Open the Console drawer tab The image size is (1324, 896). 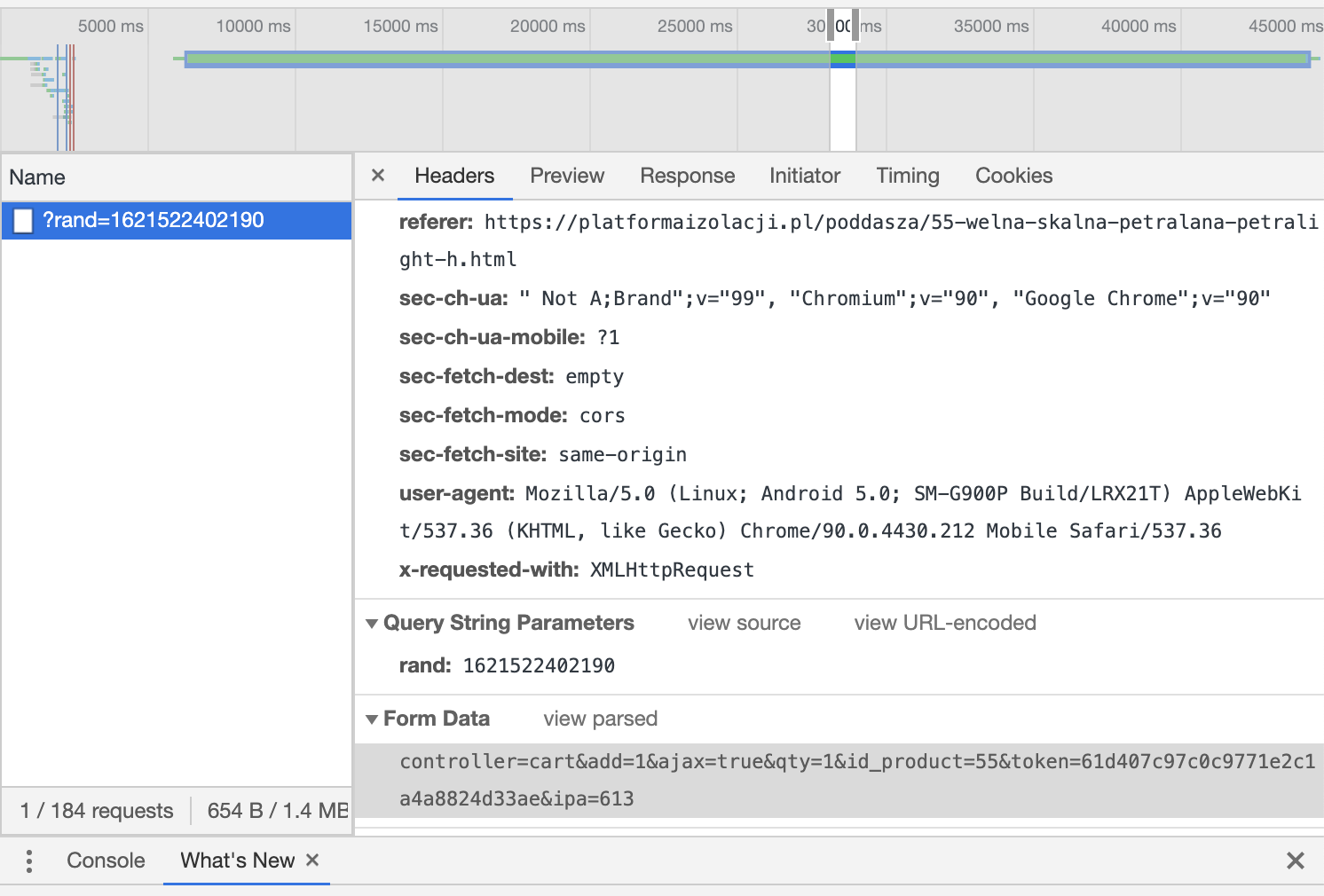106,861
